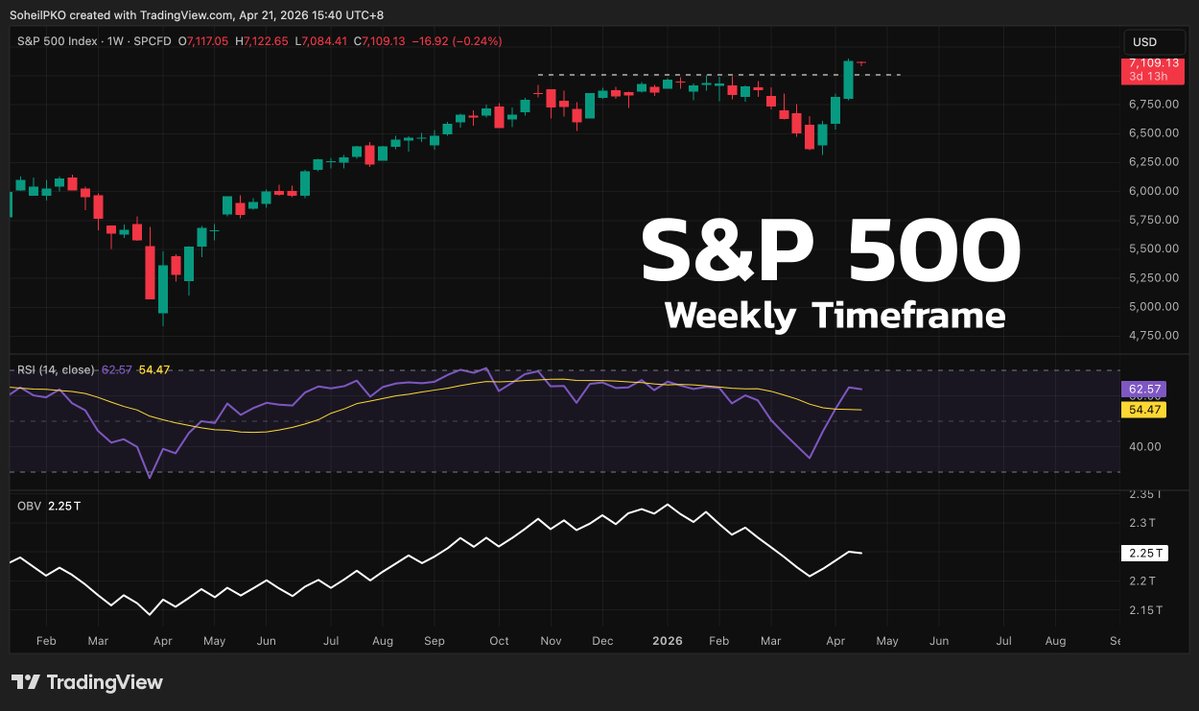
Task: Click the 6,250.00 price axis label
Action: point(1154,162)
